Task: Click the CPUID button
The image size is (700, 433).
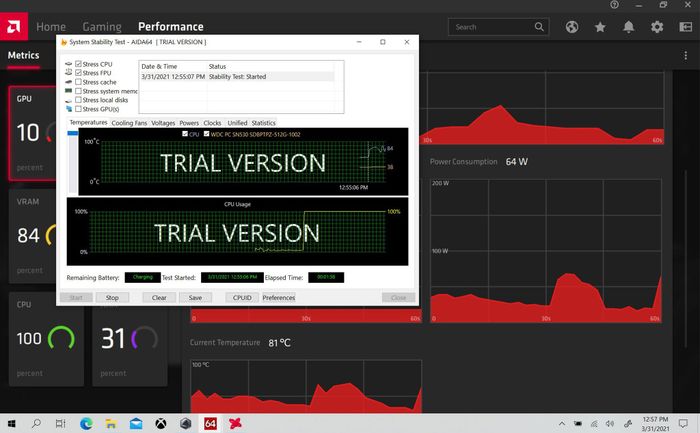Action: pyautogui.click(x=242, y=297)
